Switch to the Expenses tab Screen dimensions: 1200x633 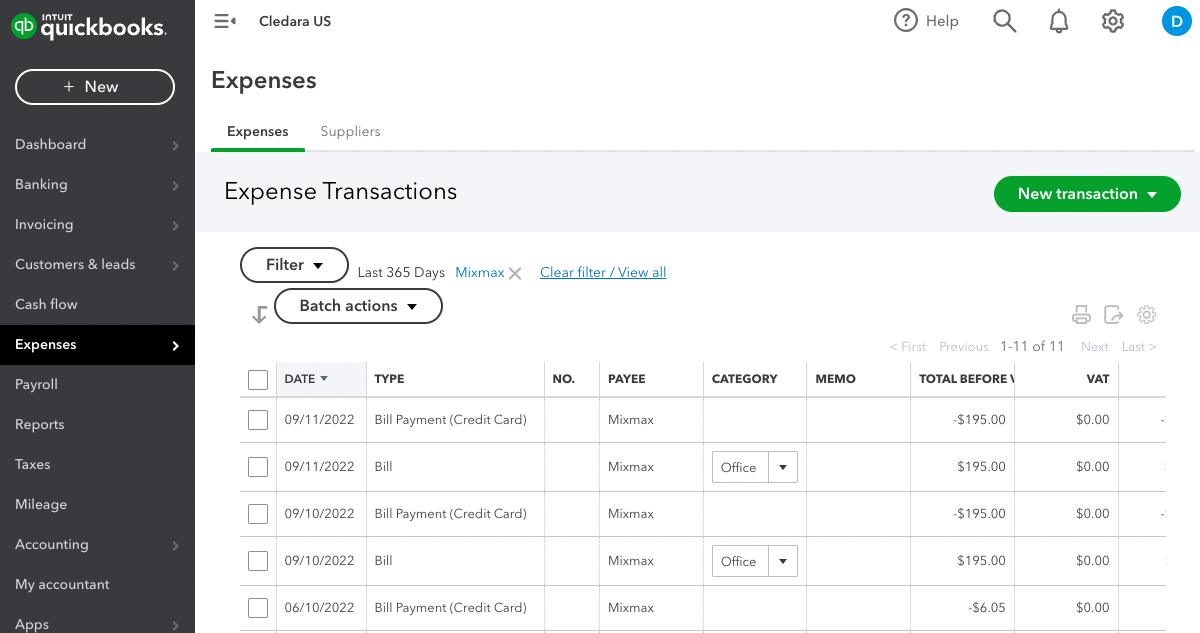click(x=257, y=131)
